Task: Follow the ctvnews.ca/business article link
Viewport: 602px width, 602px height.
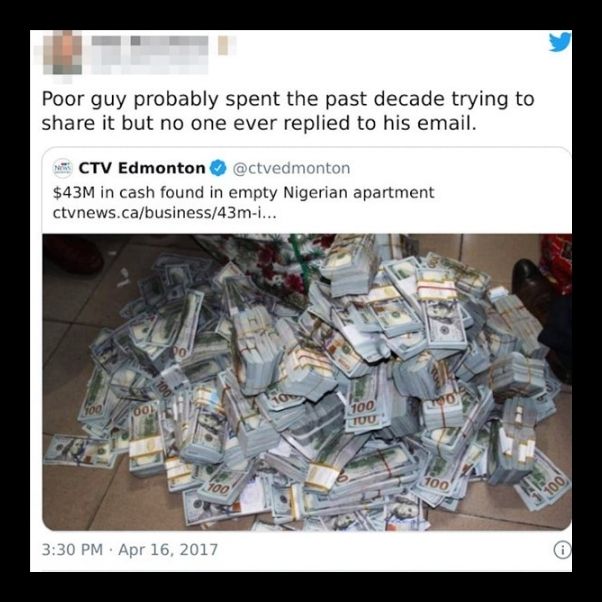Action: click(164, 213)
